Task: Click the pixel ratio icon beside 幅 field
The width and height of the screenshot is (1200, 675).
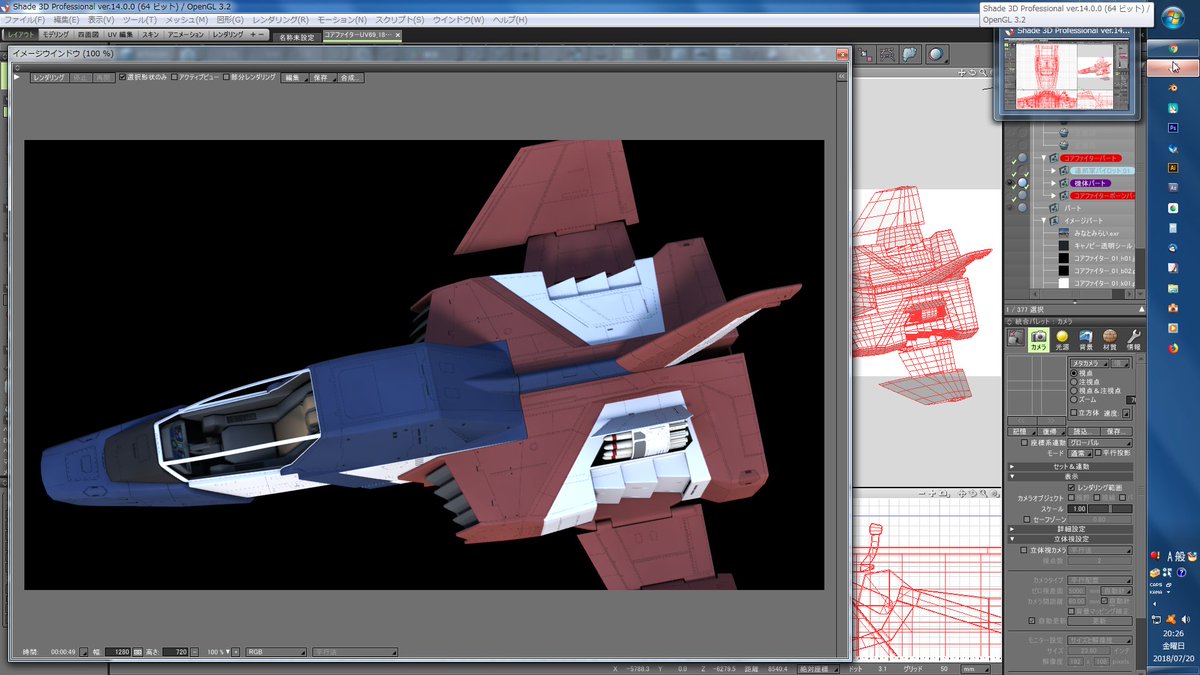Action: coord(138,651)
